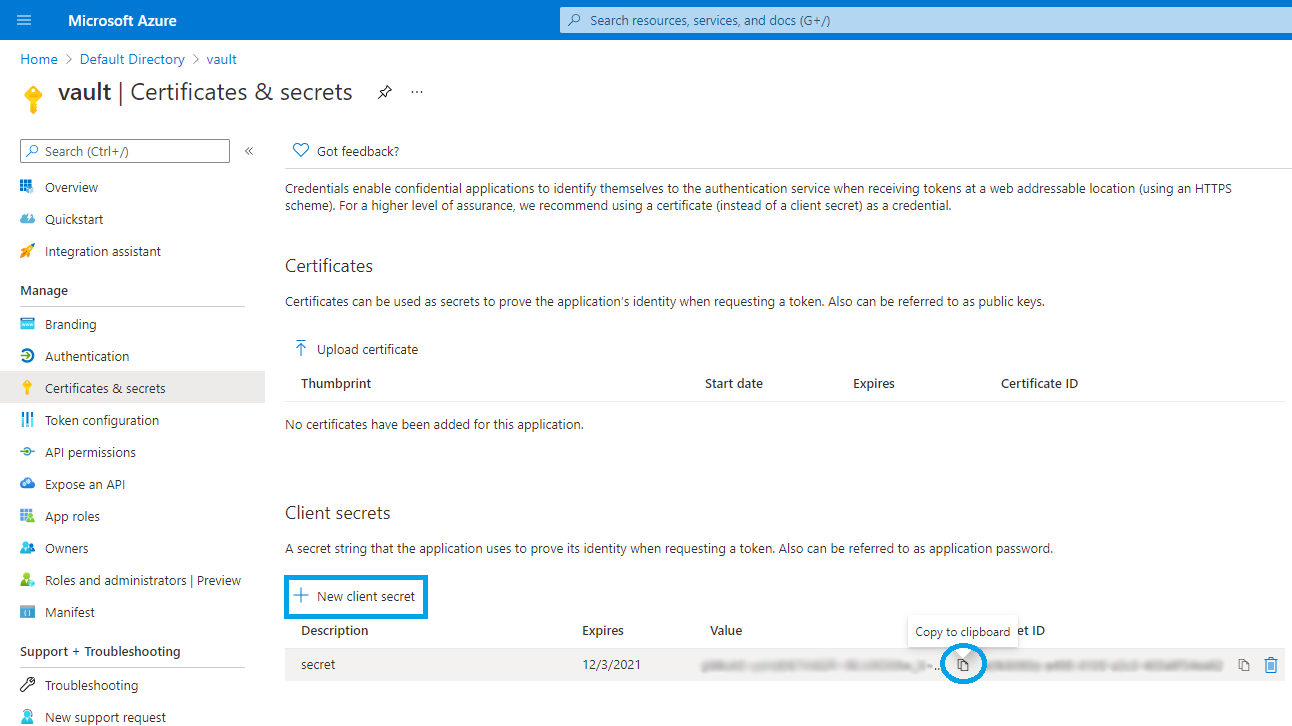Click the Owners people icon
Viewport: 1292px width, 726px height.
click(27, 548)
